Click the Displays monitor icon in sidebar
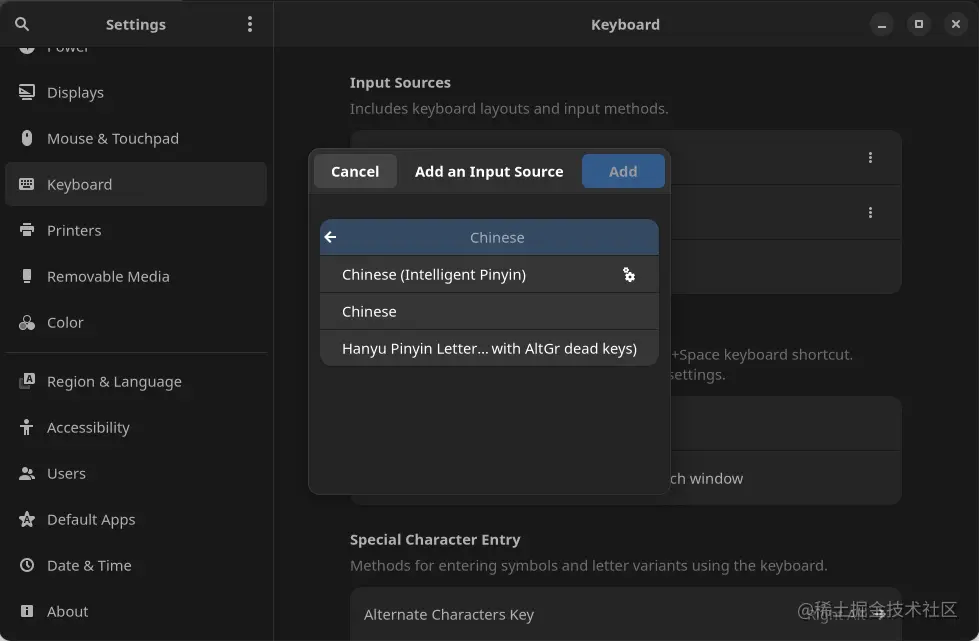The image size is (979, 641). 27,92
